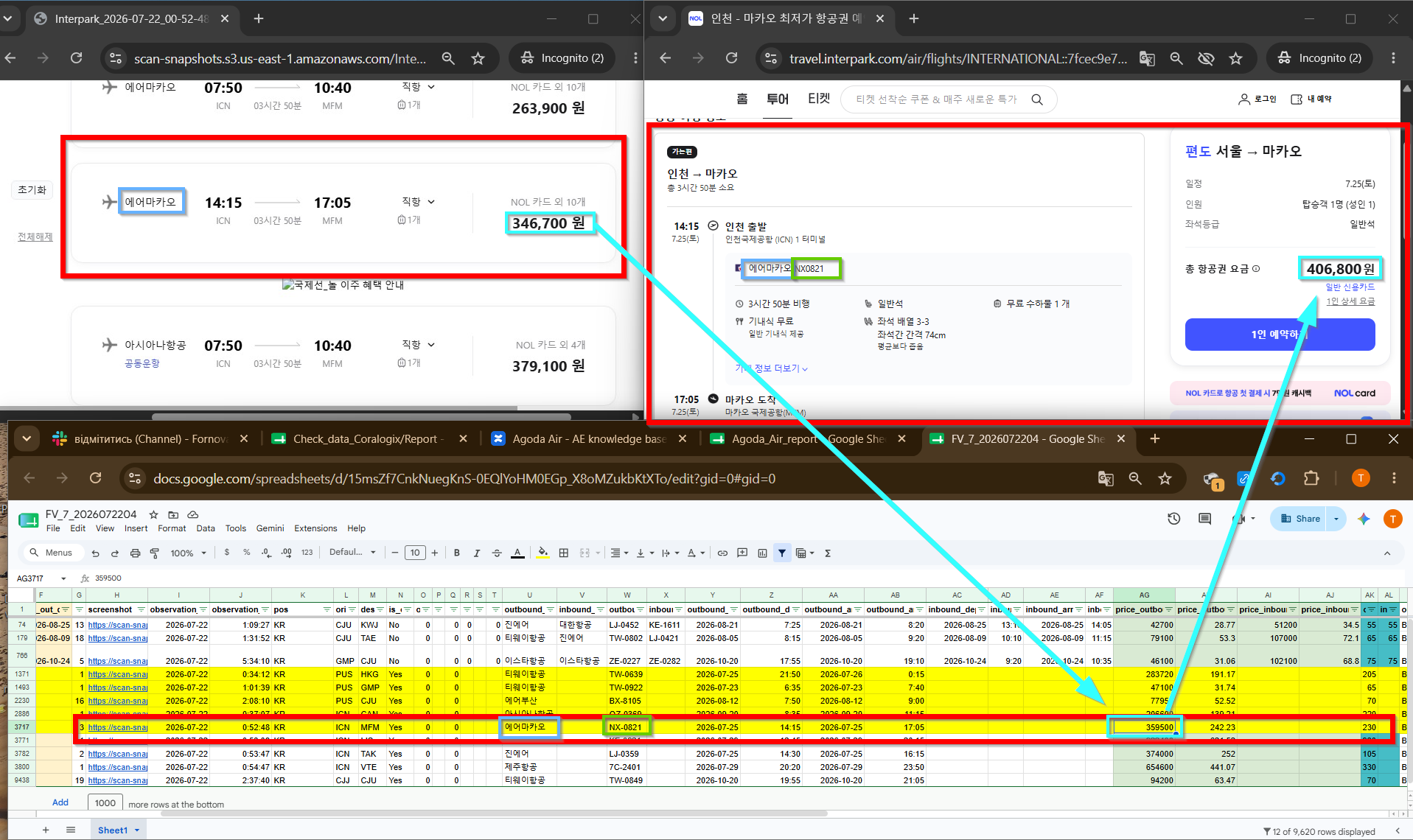
Task: Toggle strikethrough formatting in Sheets
Action: tap(497, 553)
